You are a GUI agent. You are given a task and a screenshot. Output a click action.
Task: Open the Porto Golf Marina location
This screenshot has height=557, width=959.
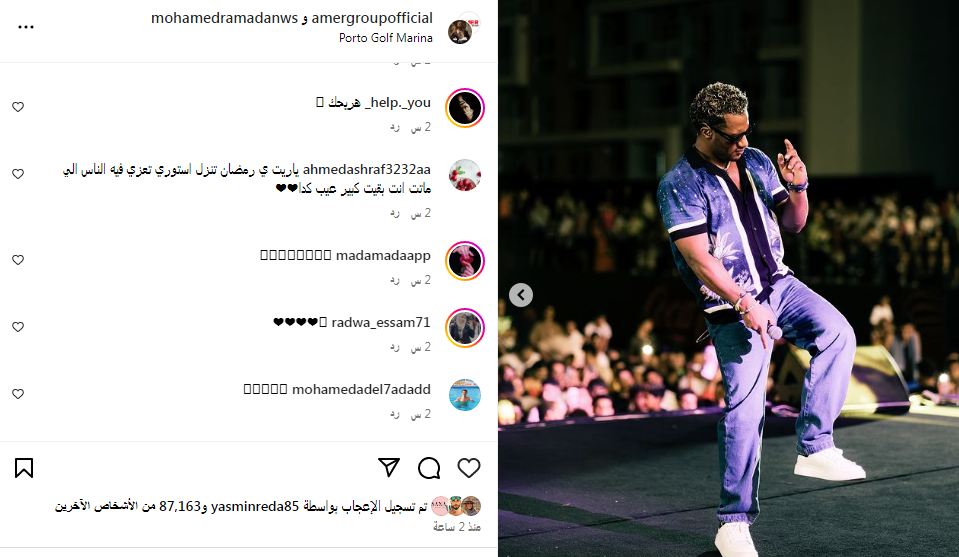click(385, 38)
